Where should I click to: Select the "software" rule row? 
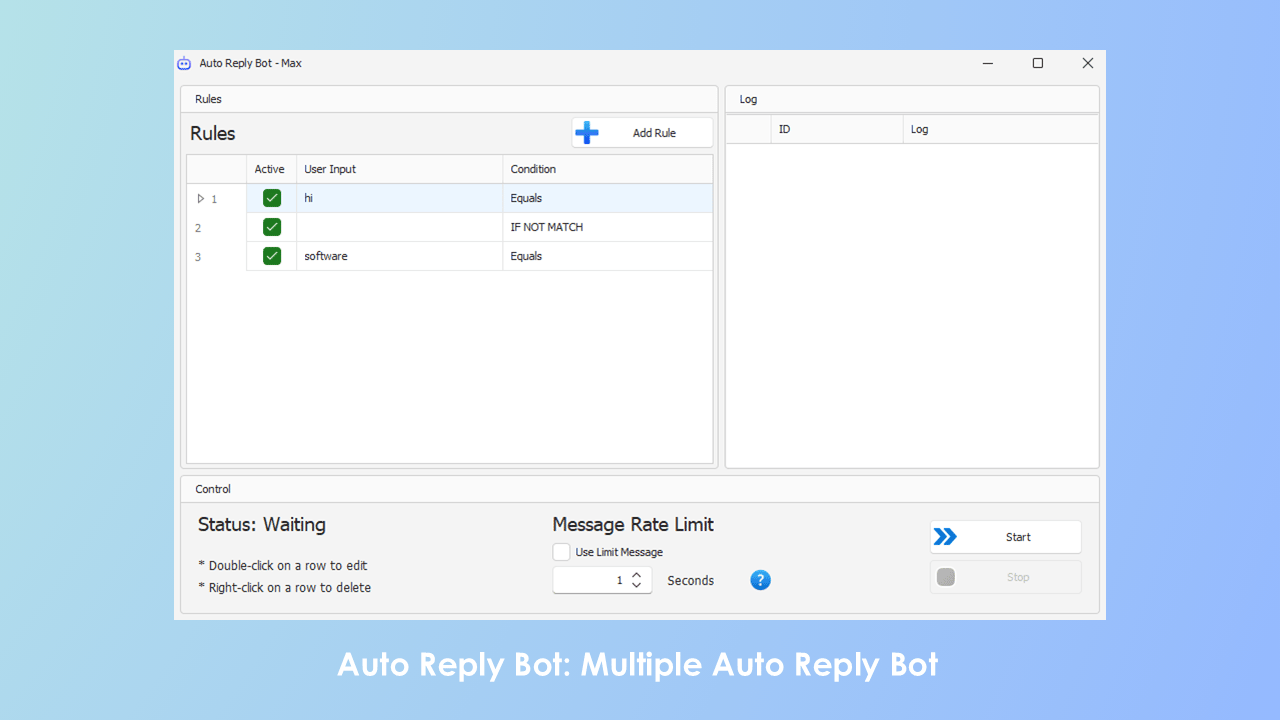(x=400, y=255)
